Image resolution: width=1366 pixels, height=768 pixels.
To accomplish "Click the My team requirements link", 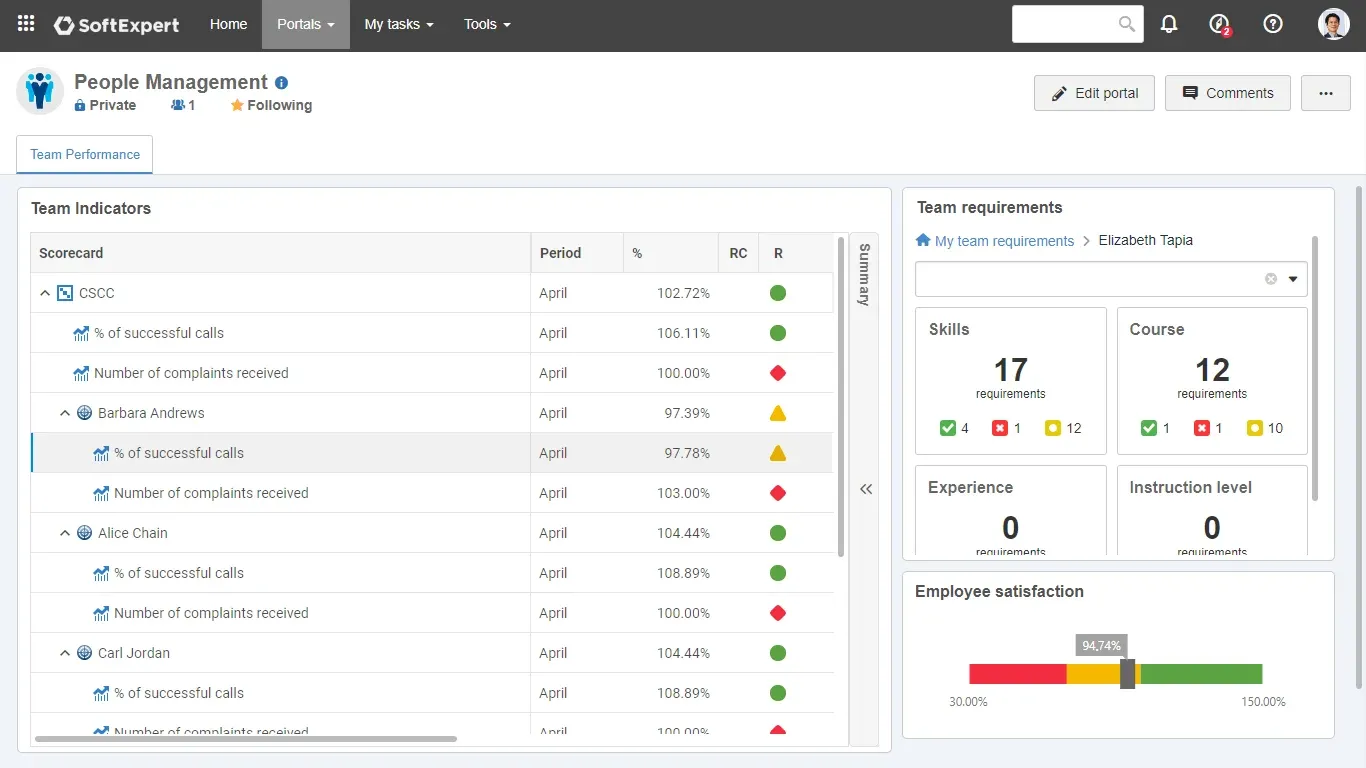I will (1004, 240).
